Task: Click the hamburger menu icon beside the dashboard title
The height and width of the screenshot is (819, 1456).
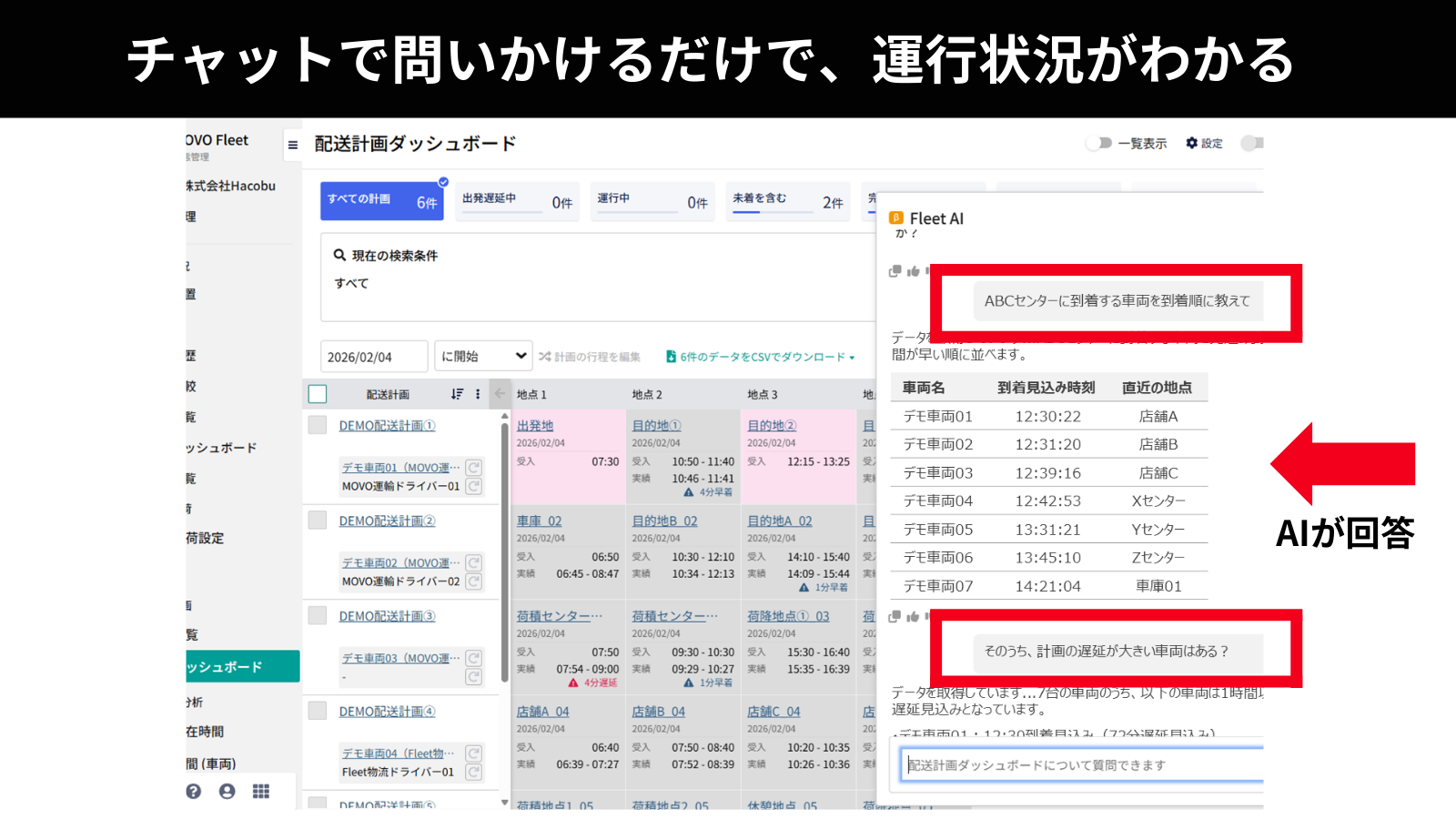Action: click(x=292, y=145)
